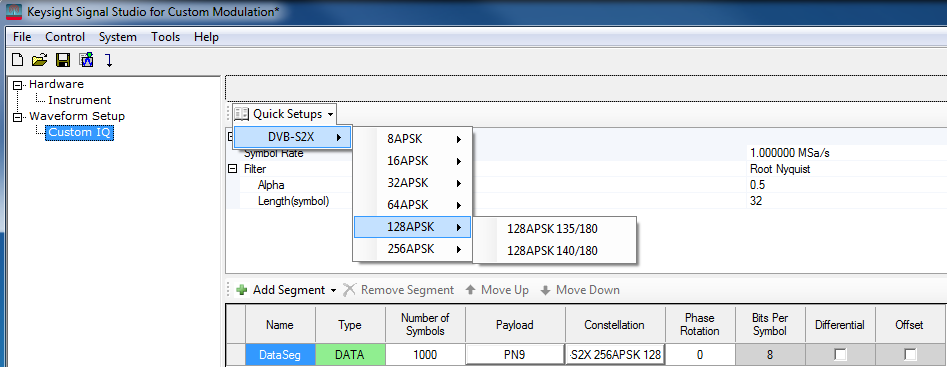This screenshot has height=367, width=947.
Task: Edit the Phase Rotation value 0
Action: click(700, 355)
